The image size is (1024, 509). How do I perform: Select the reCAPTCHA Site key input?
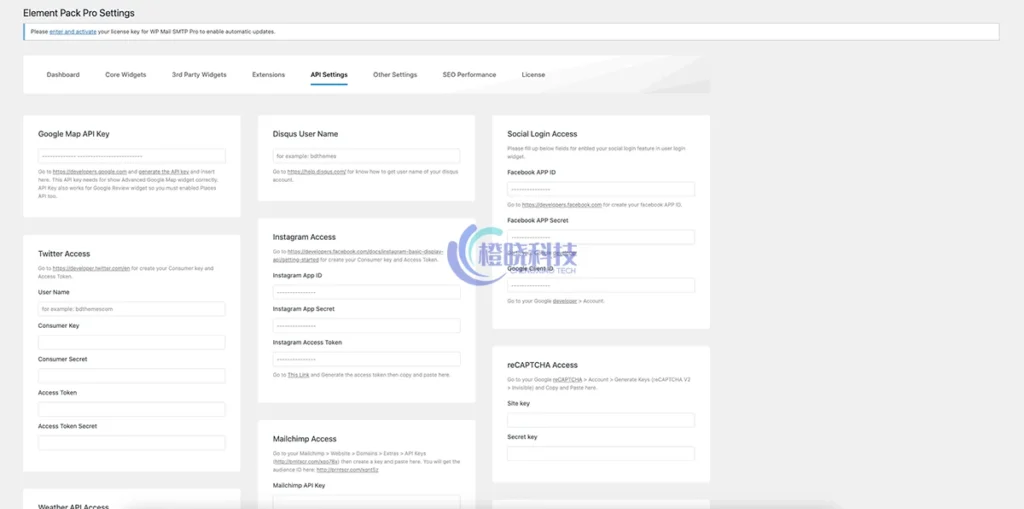[x=600, y=420]
